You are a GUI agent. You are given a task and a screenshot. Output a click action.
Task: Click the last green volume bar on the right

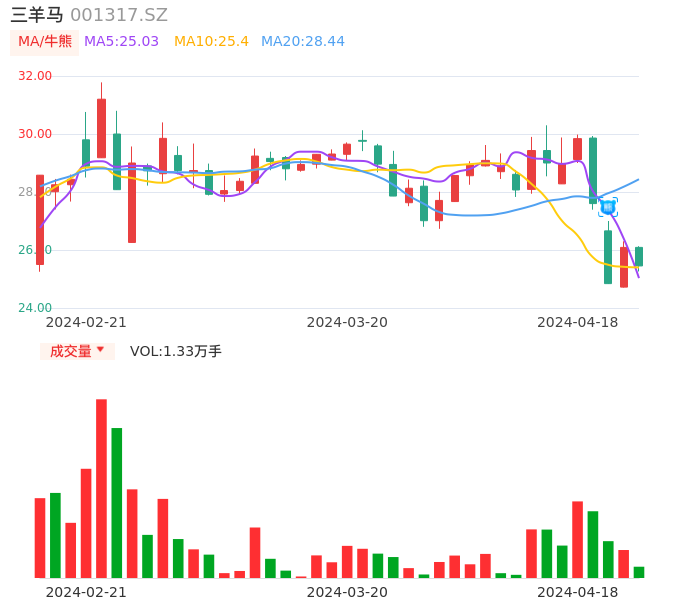coord(639,572)
